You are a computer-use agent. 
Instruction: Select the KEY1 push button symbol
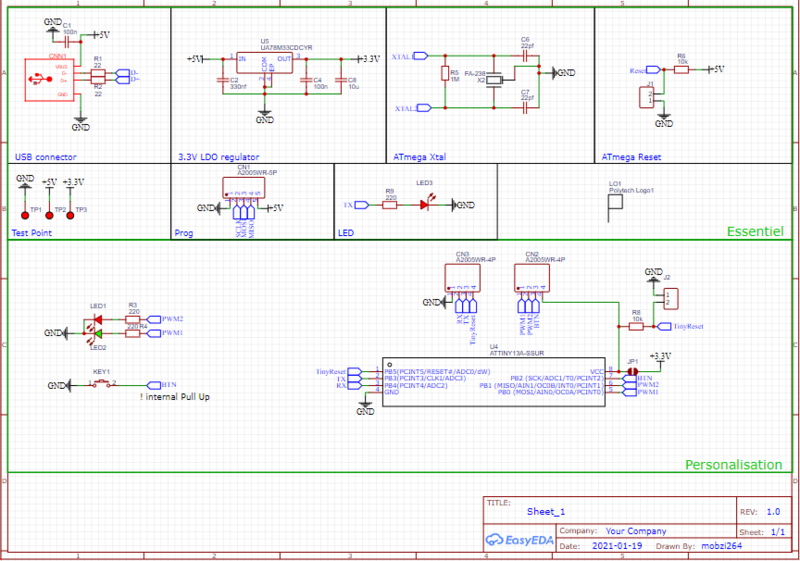click(103, 385)
